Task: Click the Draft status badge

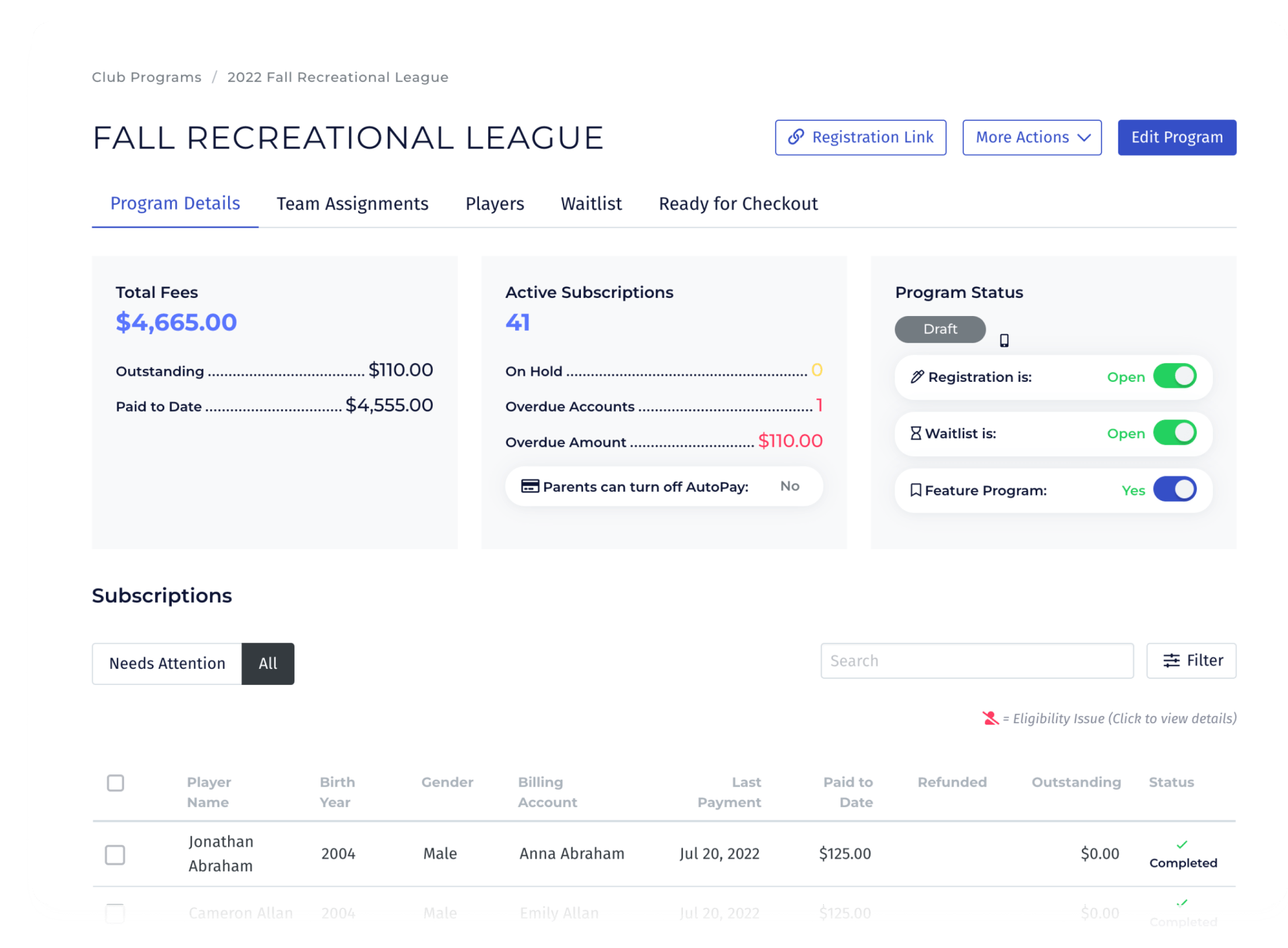Action: (x=941, y=329)
